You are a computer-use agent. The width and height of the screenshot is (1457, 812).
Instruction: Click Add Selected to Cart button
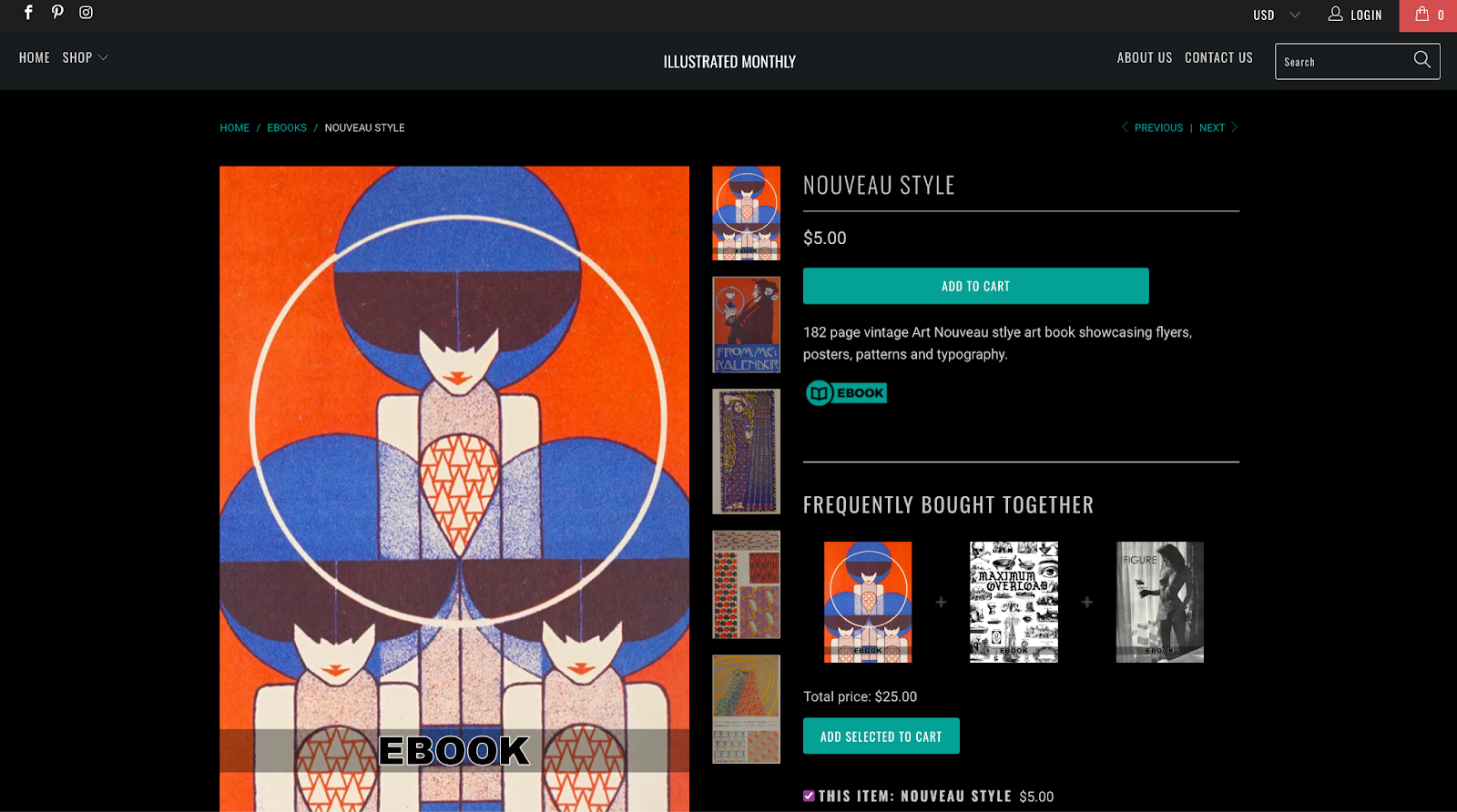[x=881, y=736]
